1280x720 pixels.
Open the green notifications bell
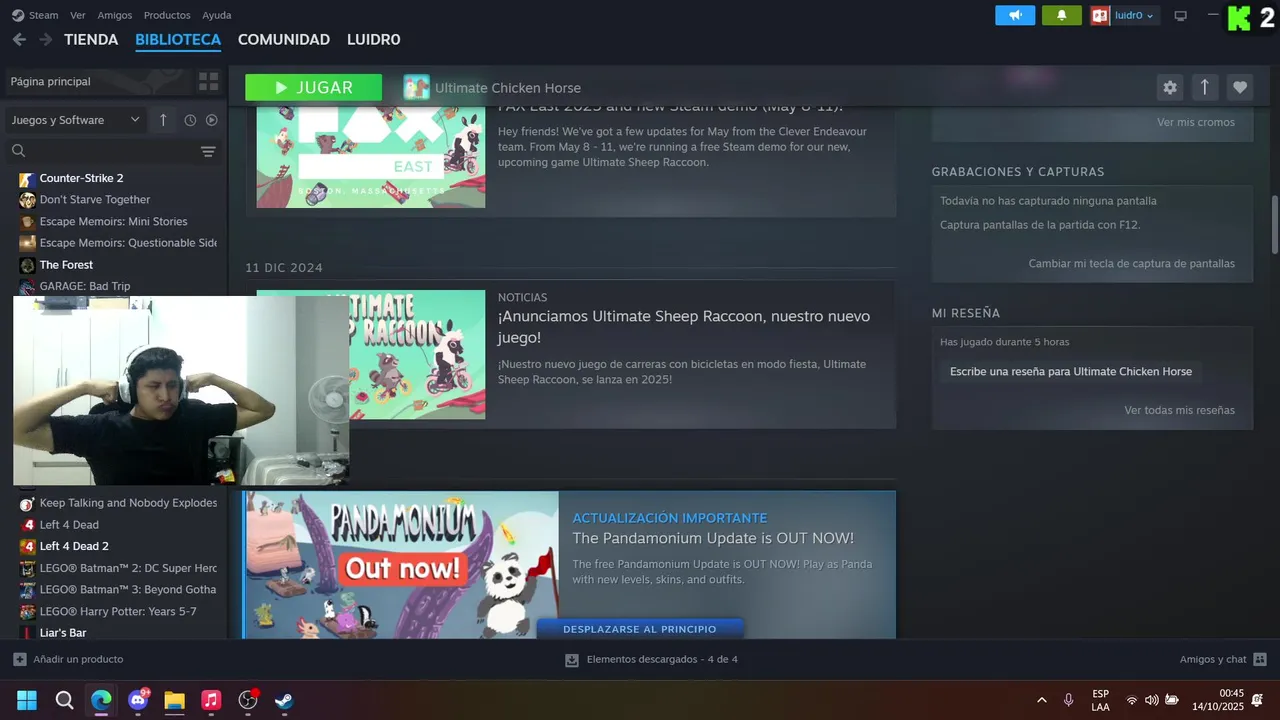[1061, 15]
